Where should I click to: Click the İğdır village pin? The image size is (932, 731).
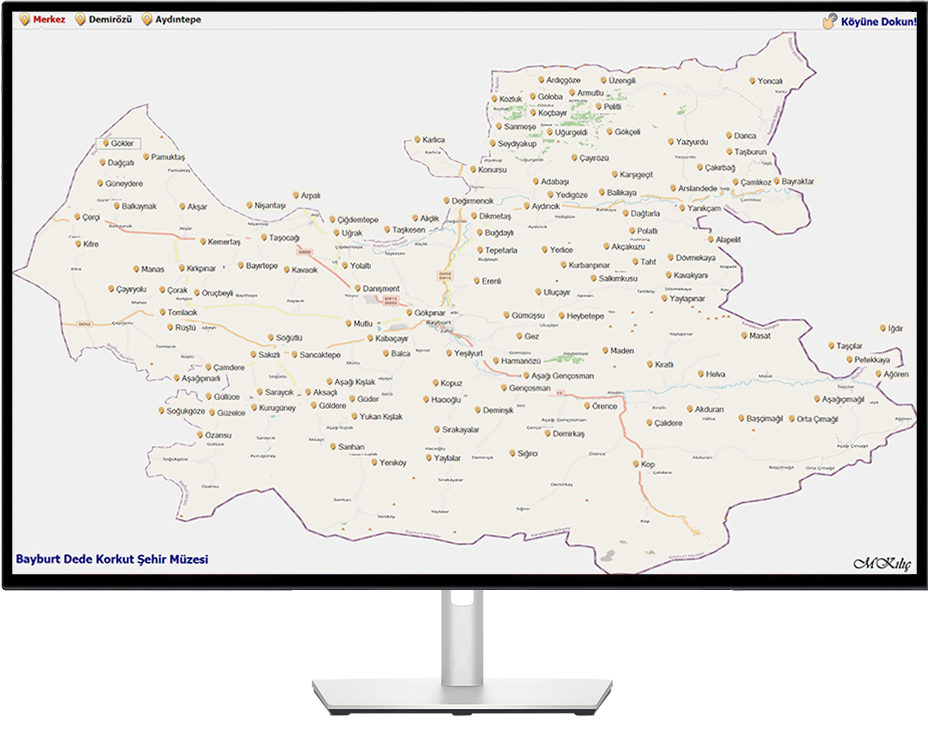point(883,328)
